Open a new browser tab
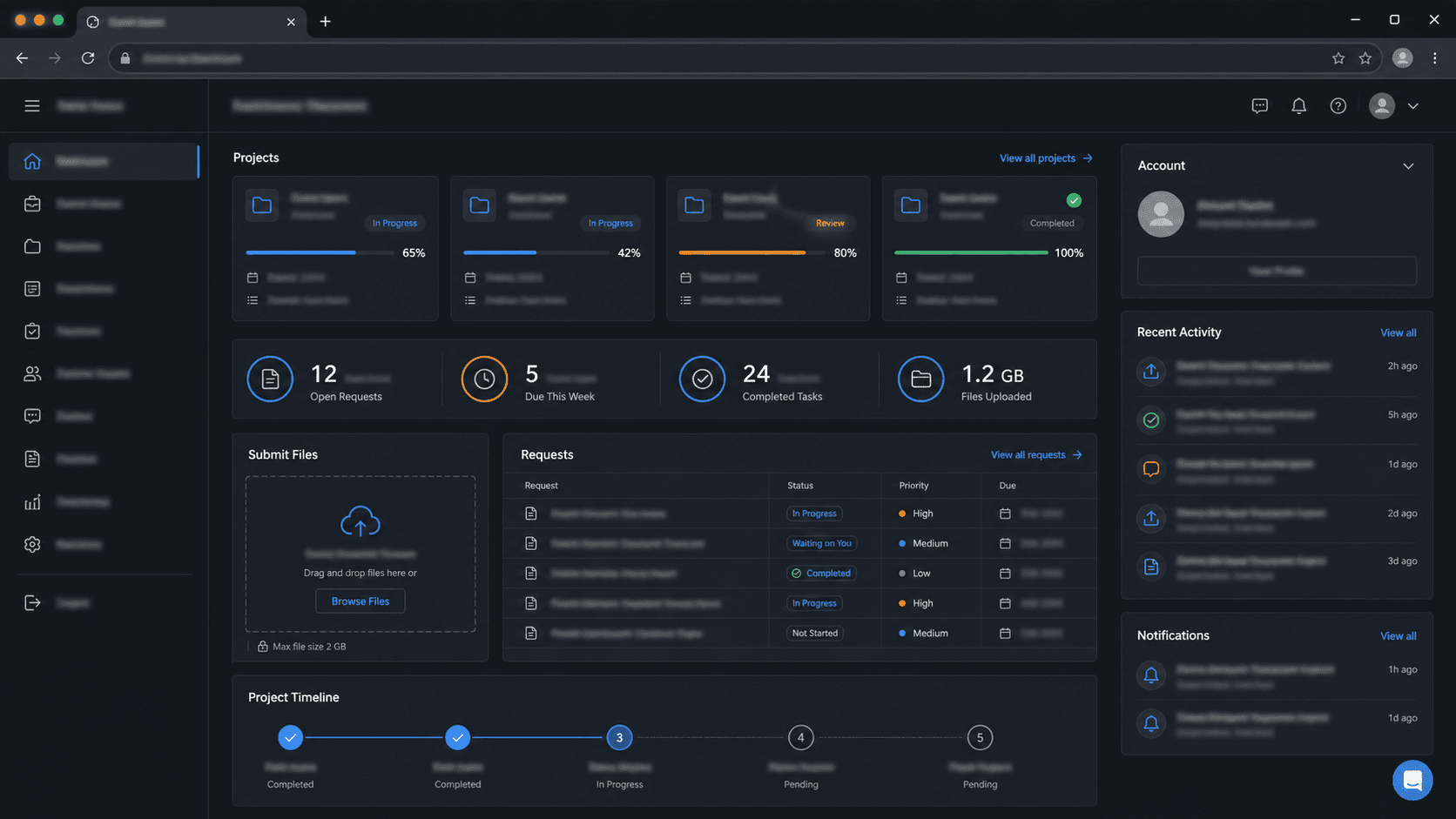This screenshot has height=819, width=1456. point(325,21)
